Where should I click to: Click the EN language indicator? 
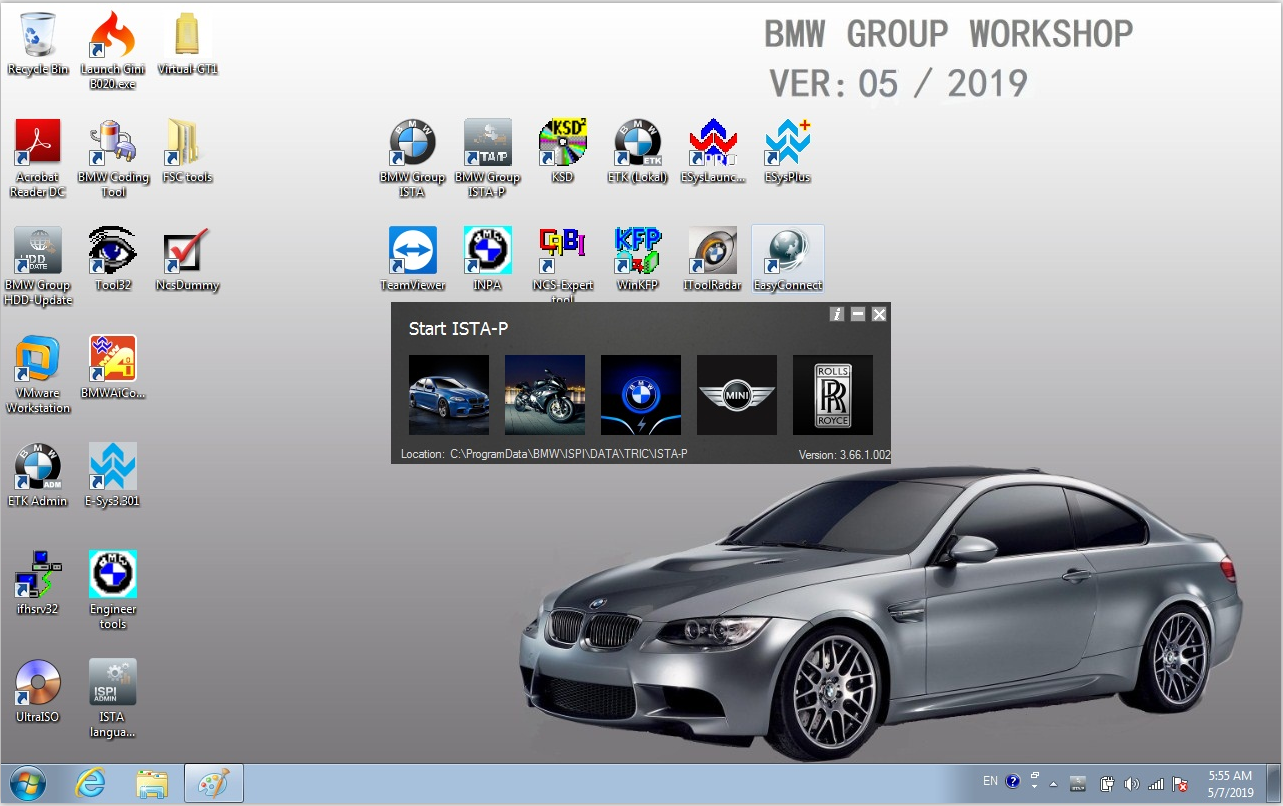click(990, 782)
